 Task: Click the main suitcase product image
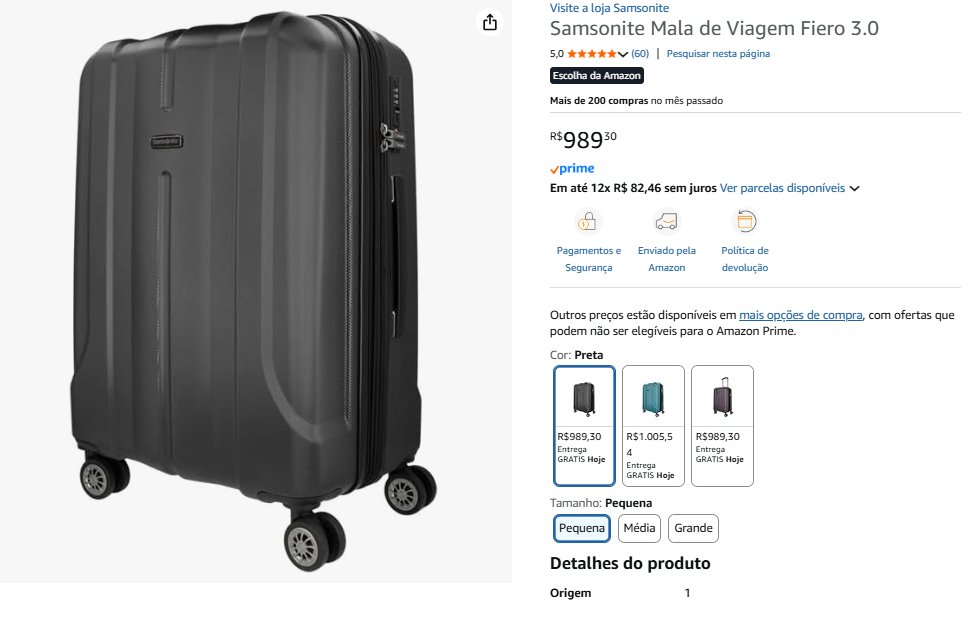256,290
